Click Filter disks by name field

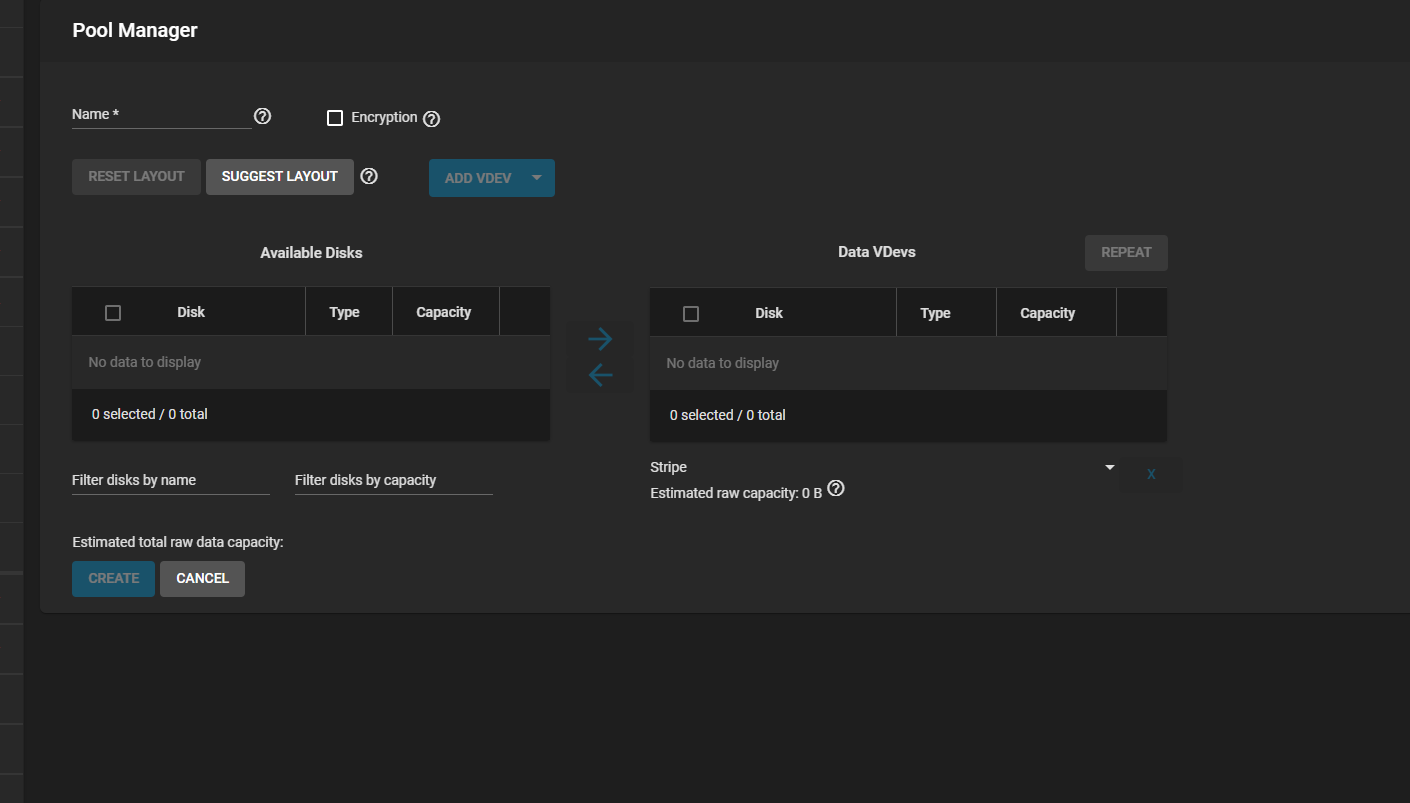point(171,481)
